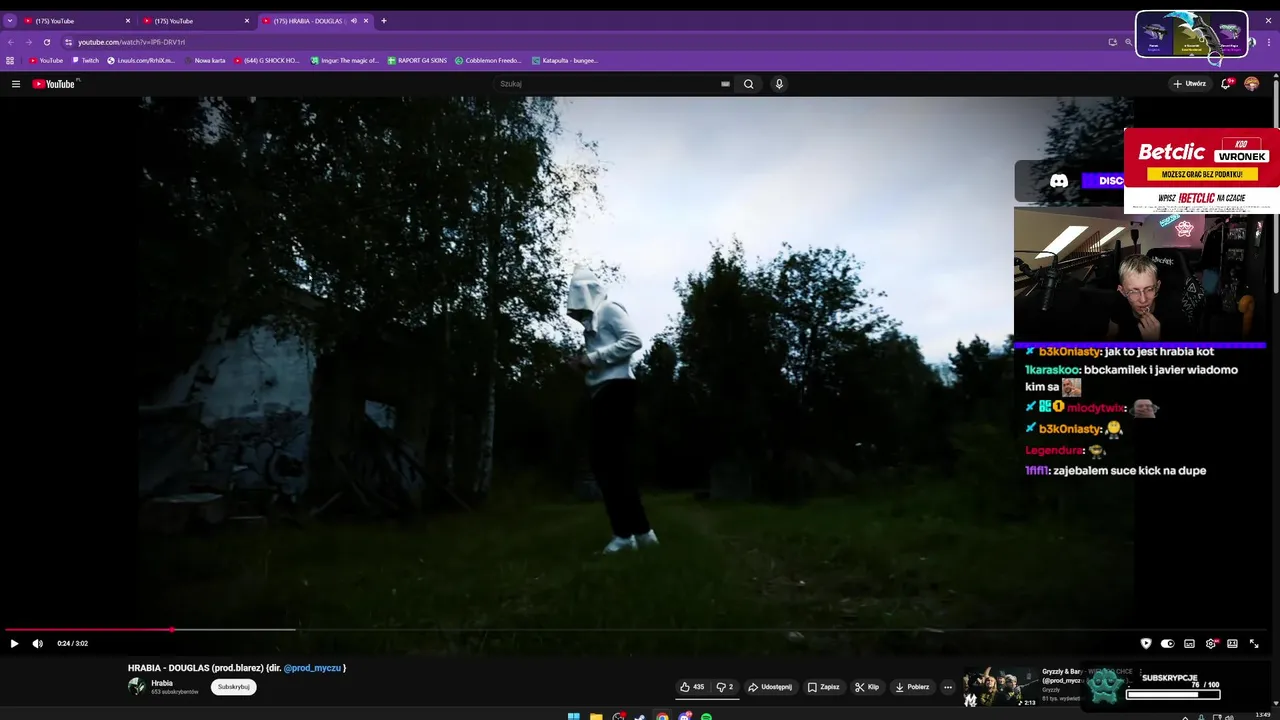Switch to theater mode view
Viewport: 1280px width, 720px height.
(1232, 643)
